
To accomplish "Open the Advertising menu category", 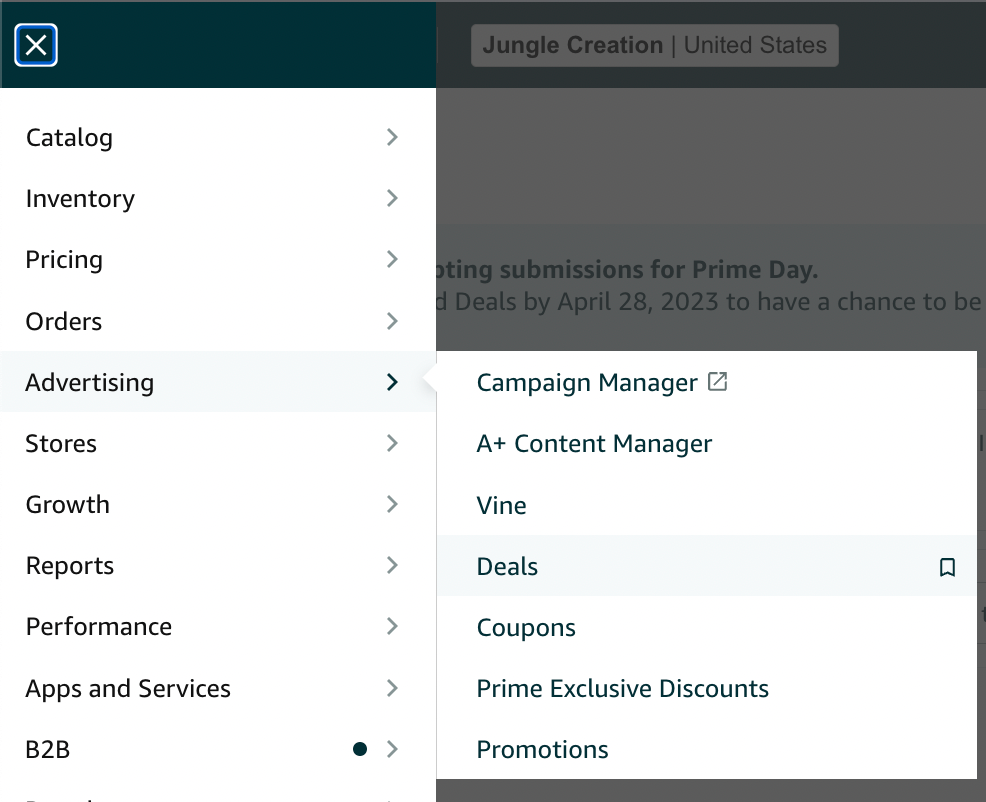I will pos(218,382).
